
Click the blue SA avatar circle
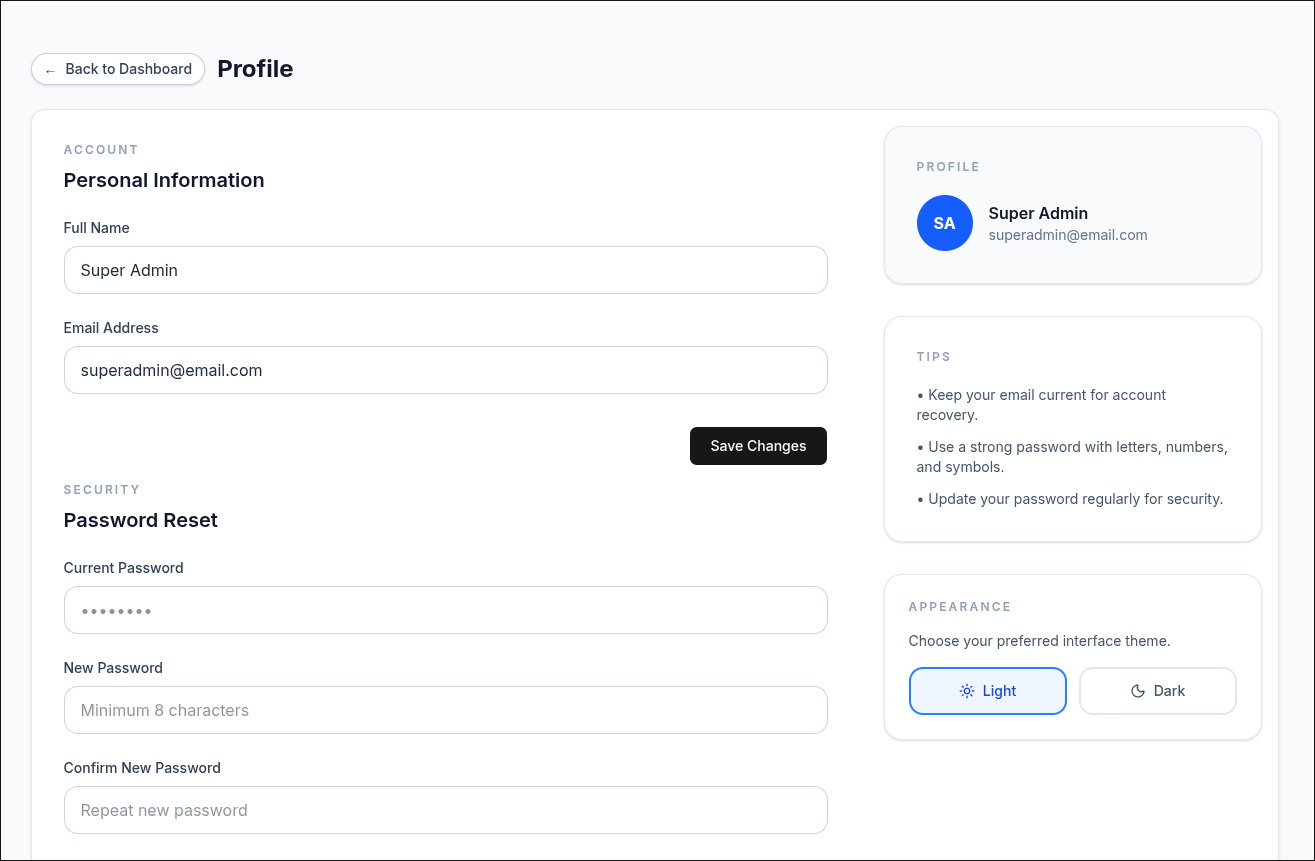pos(945,223)
